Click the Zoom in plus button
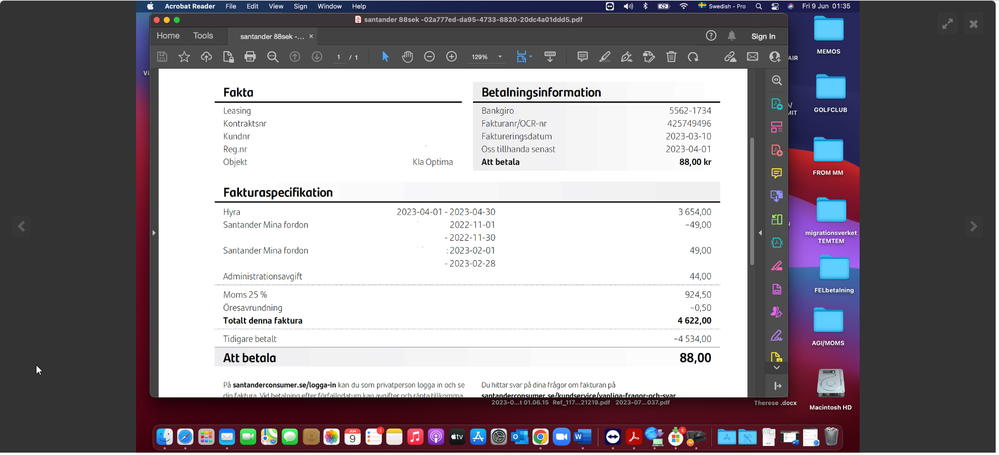 click(x=451, y=57)
